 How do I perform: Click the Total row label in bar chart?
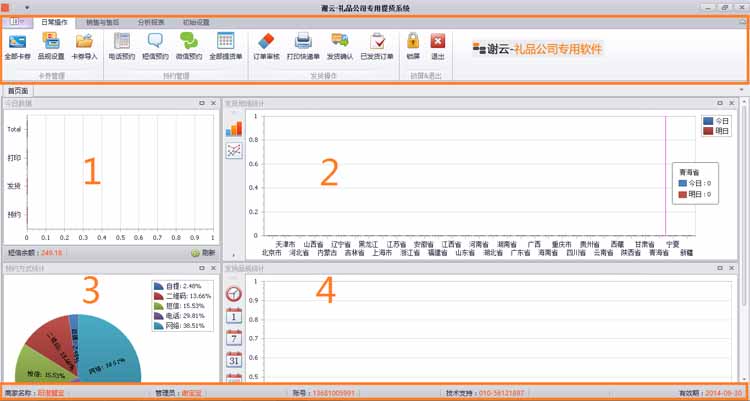pyautogui.click(x=14, y=129)
